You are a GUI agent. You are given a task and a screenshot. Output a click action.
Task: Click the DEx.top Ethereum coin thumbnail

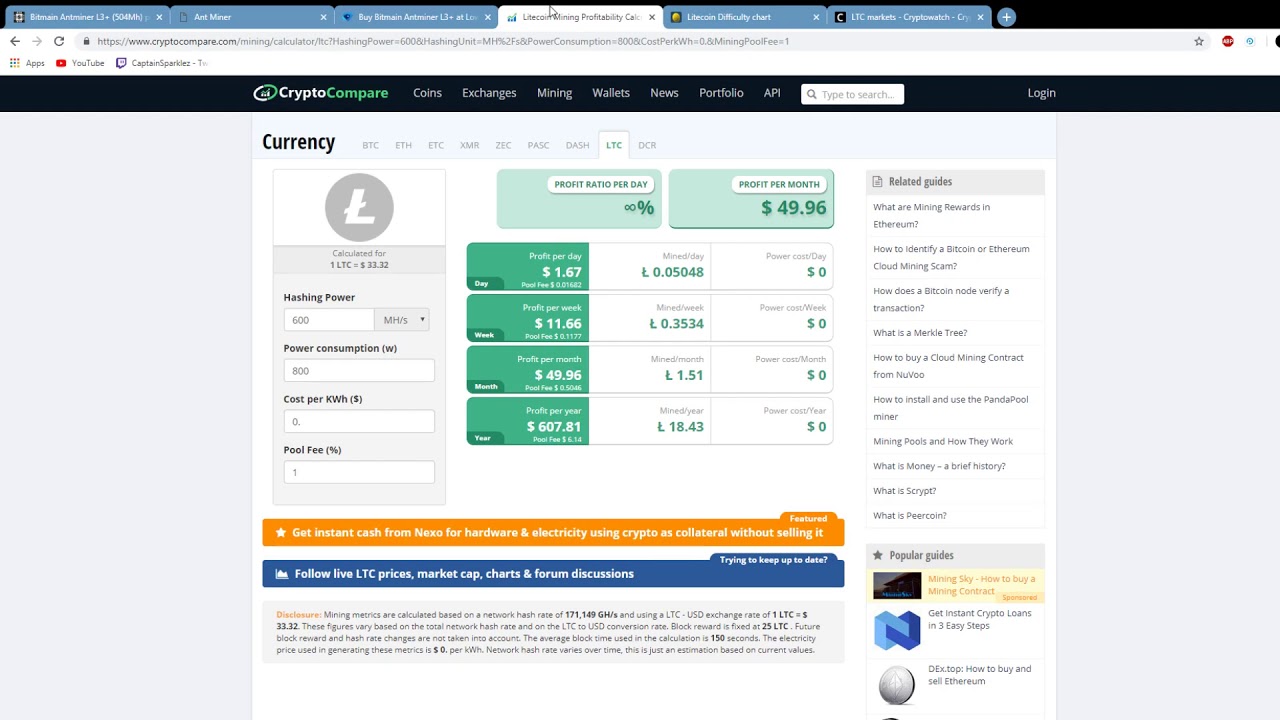[x=897, y=685]
